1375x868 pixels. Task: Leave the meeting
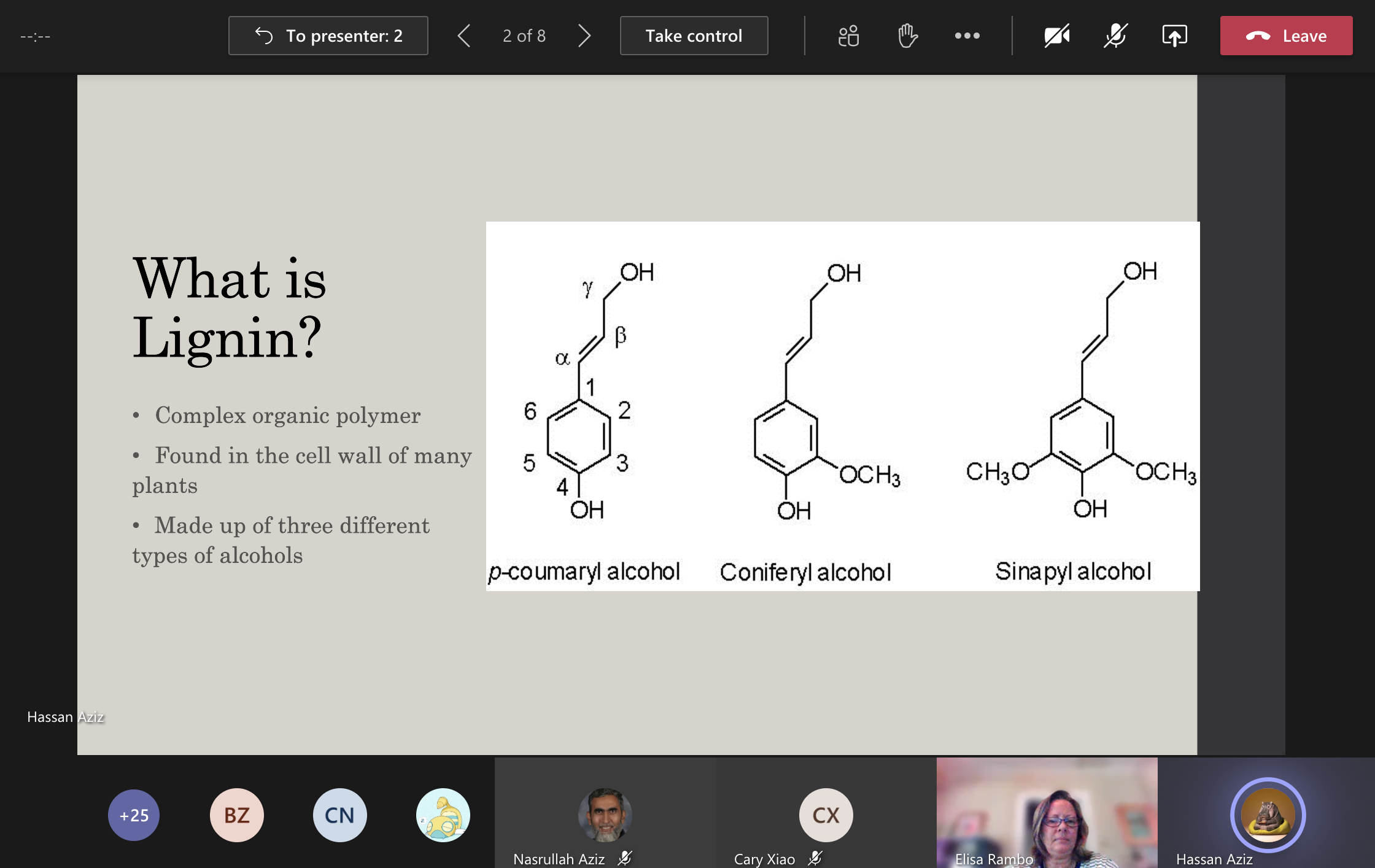[1286, 36]
